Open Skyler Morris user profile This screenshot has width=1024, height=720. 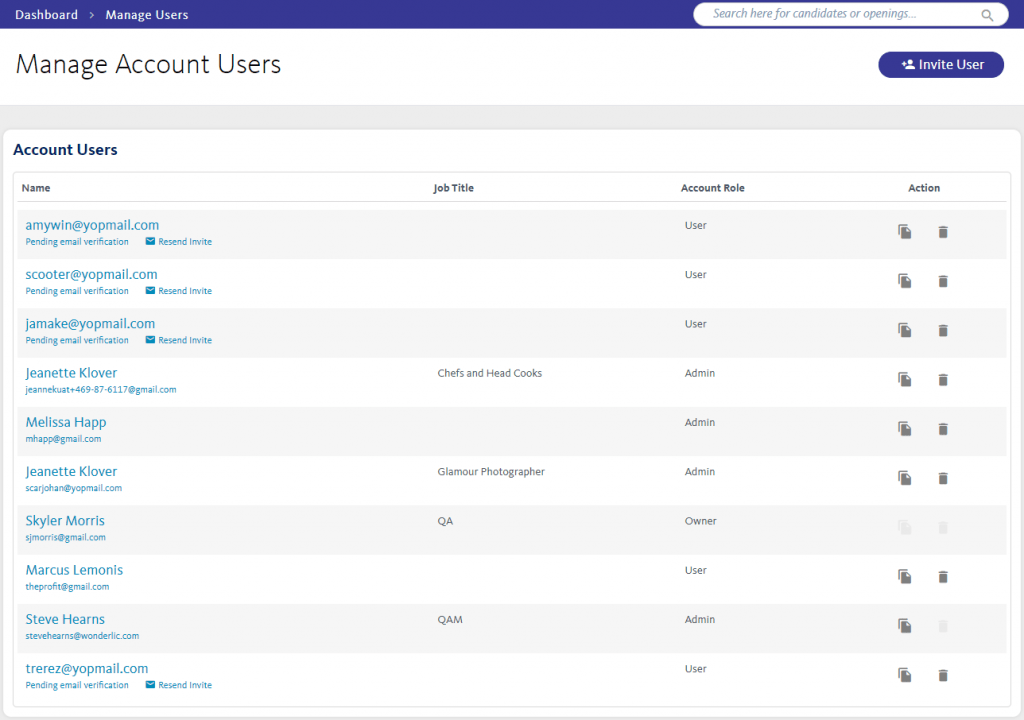tap(65, 521)
